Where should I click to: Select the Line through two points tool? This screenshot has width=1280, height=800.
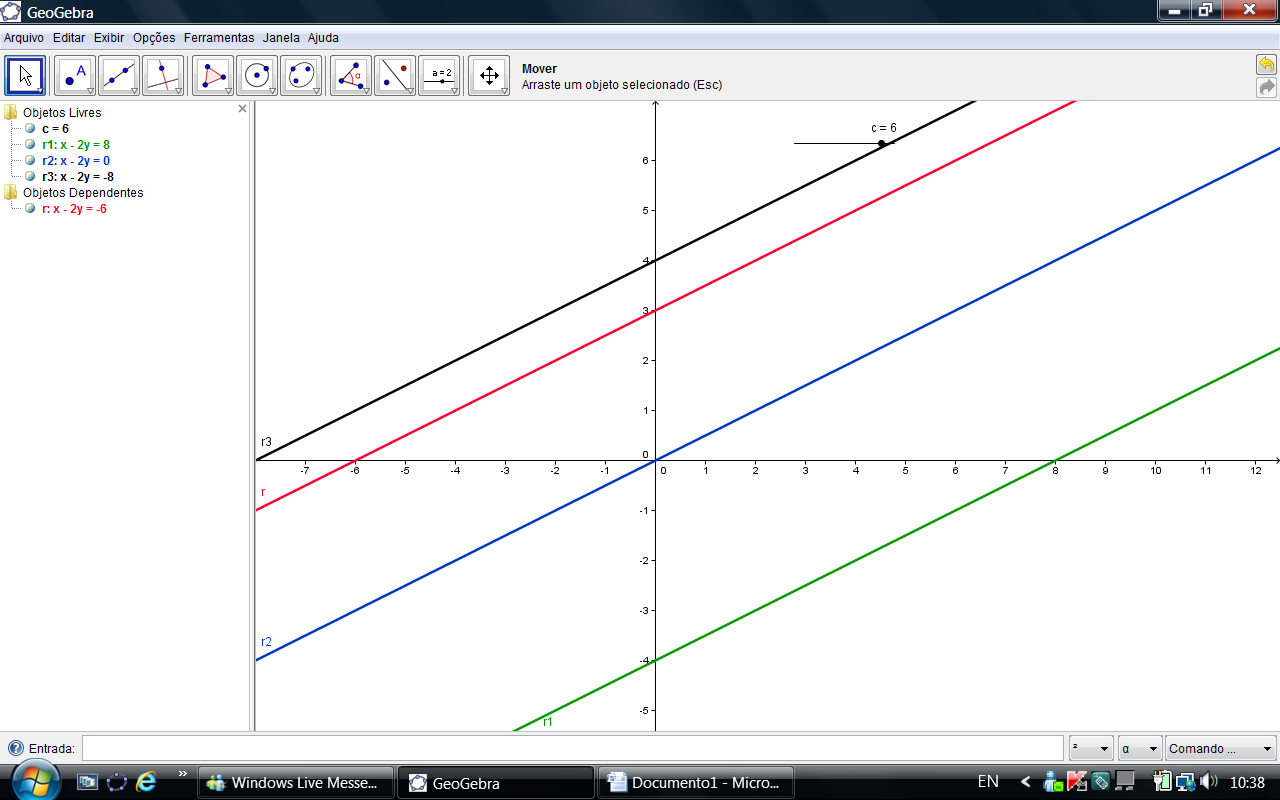pyautogui.click(x=119, y=75)
